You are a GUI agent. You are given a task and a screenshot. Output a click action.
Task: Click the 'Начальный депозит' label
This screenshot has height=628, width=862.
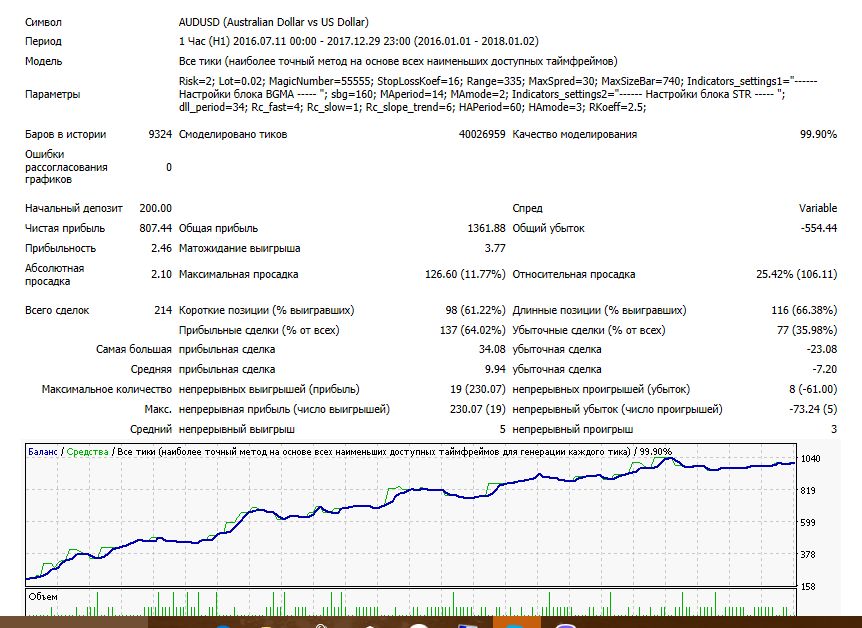[74, 208]
